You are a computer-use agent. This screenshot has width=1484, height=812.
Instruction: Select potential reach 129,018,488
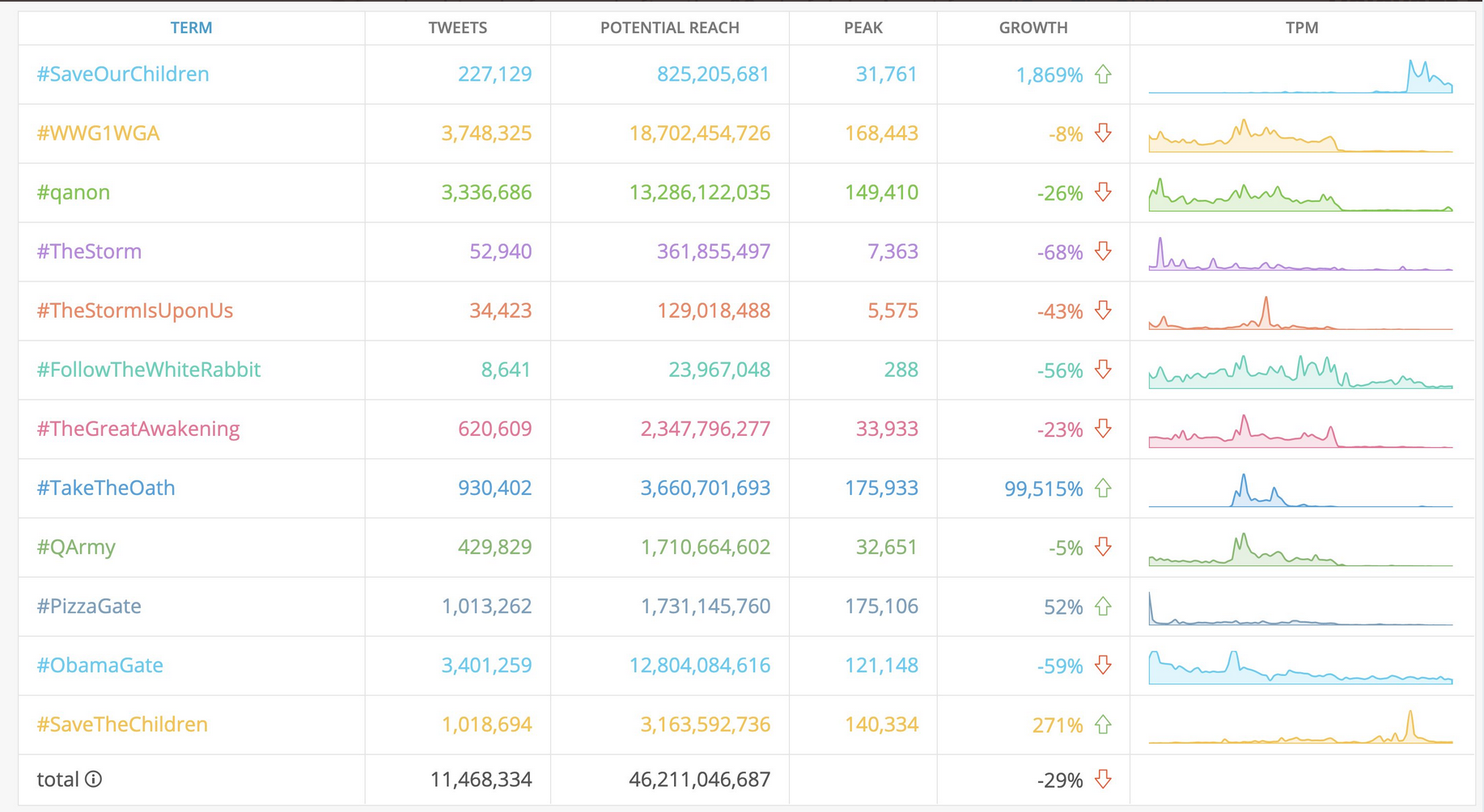pos(714,310)
